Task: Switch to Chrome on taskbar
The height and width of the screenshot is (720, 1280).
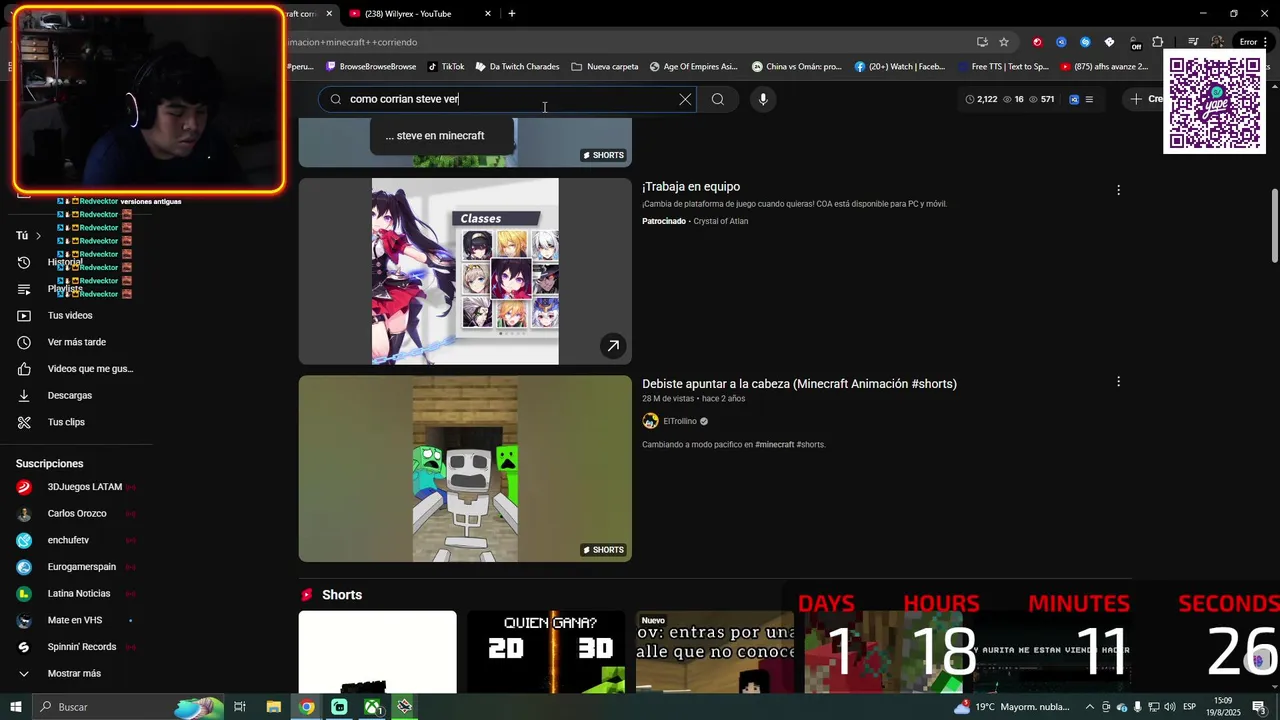Action: (x=307, y=707)
